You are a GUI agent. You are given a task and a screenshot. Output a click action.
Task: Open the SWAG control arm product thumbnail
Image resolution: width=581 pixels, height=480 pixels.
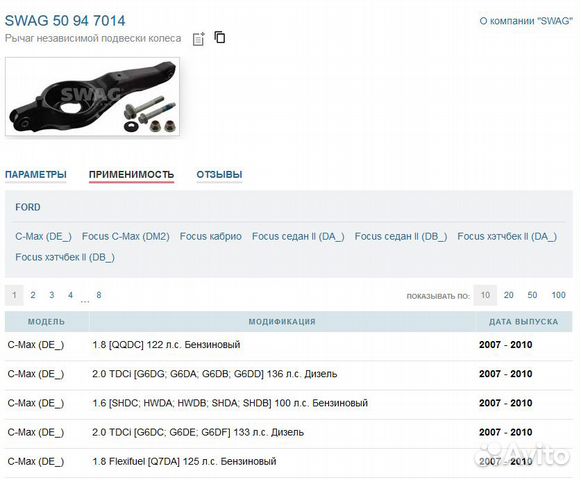92,96
